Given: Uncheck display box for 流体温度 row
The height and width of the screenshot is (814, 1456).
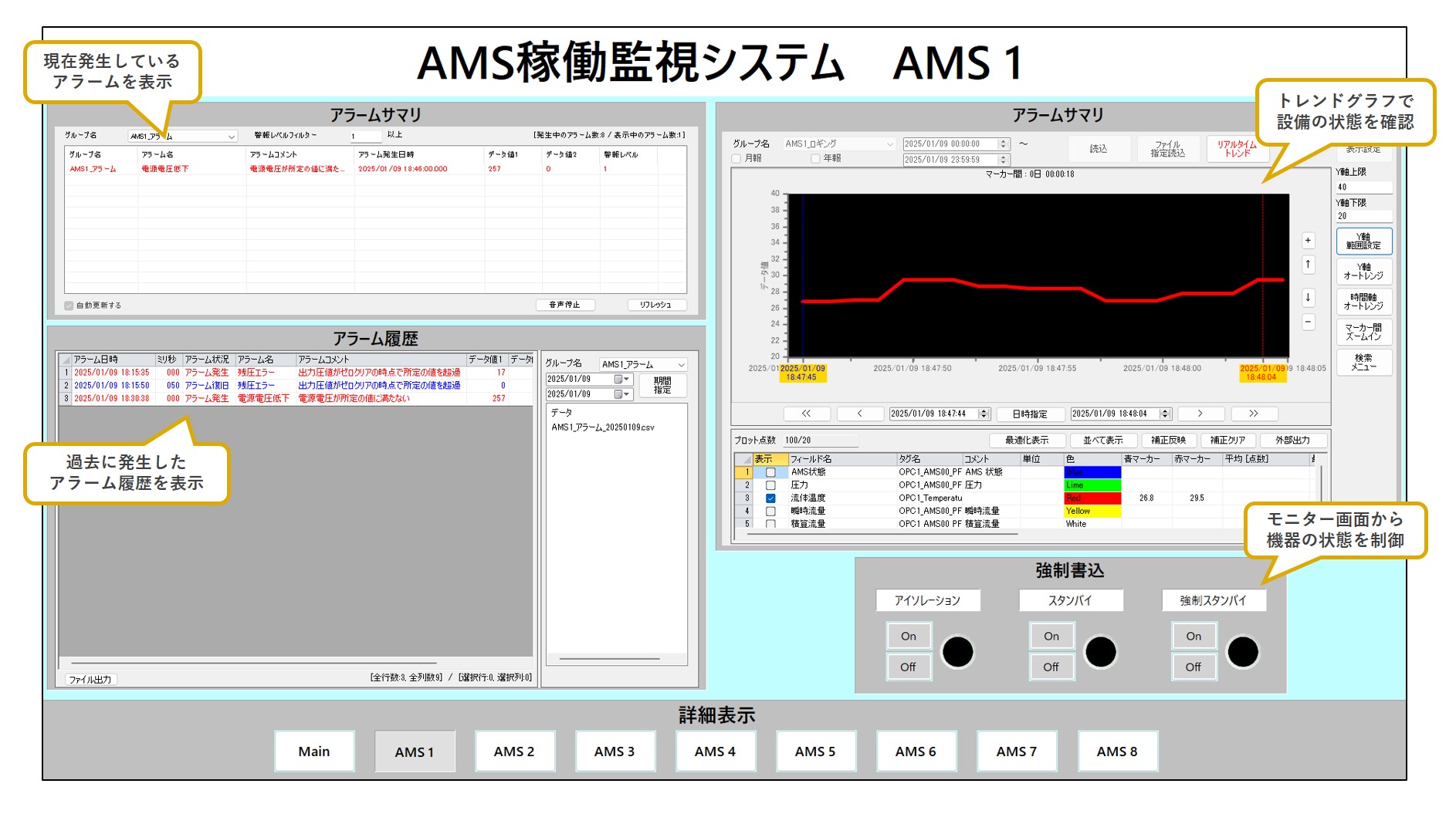Looking at the screenshot, I should [770, 498].
